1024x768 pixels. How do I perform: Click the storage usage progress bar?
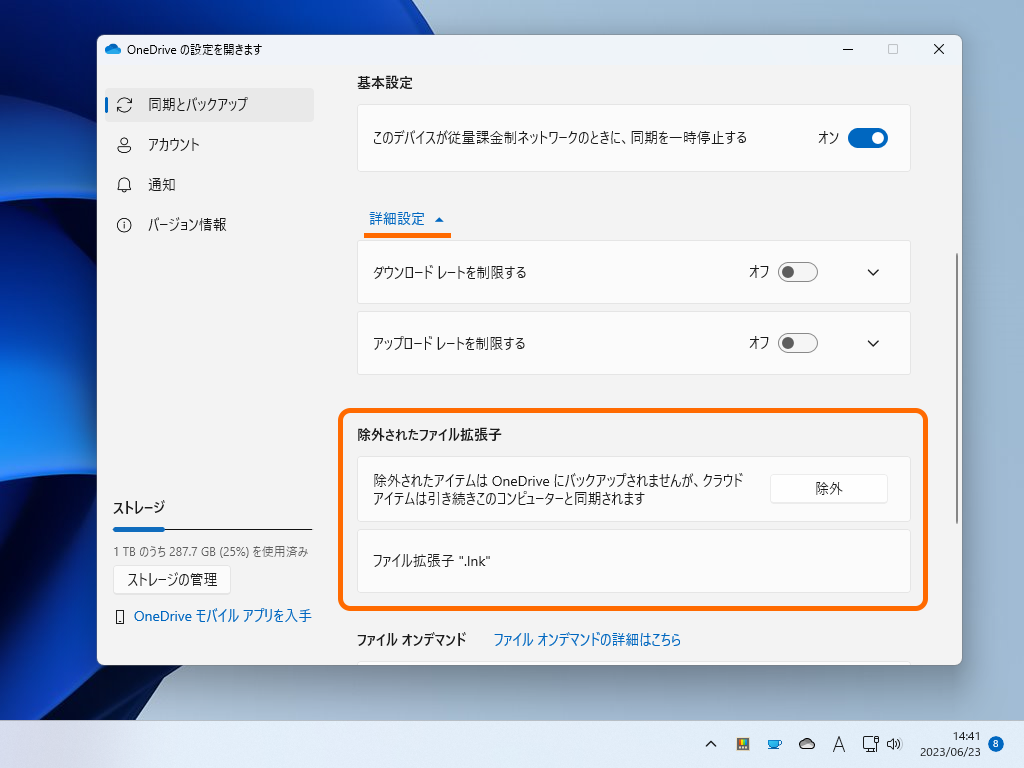(x=212, y=529)
